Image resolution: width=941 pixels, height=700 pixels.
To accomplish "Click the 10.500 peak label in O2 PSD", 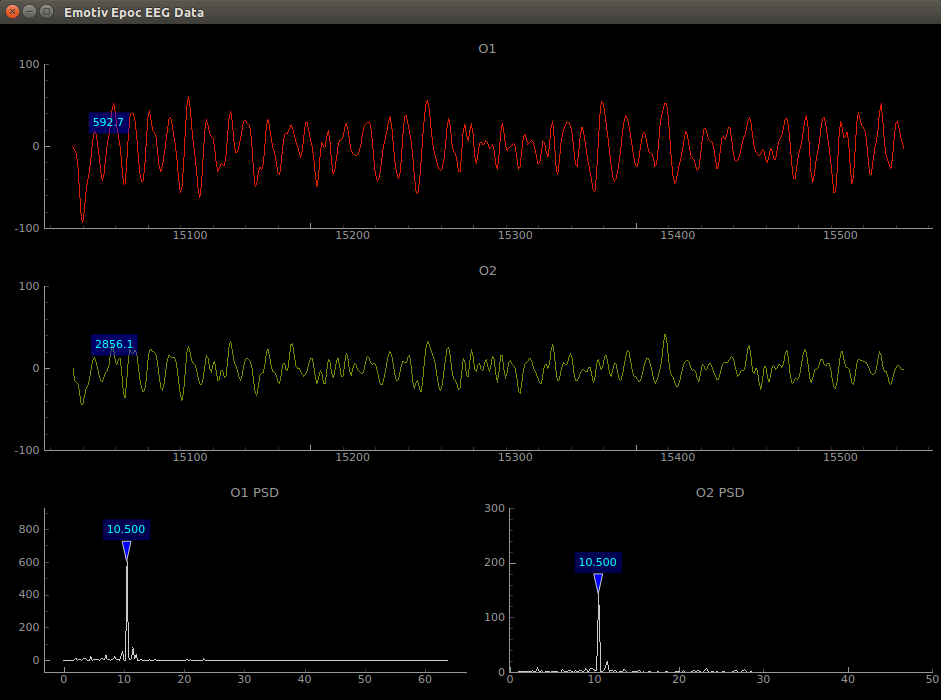I will [x=598, y=562].
